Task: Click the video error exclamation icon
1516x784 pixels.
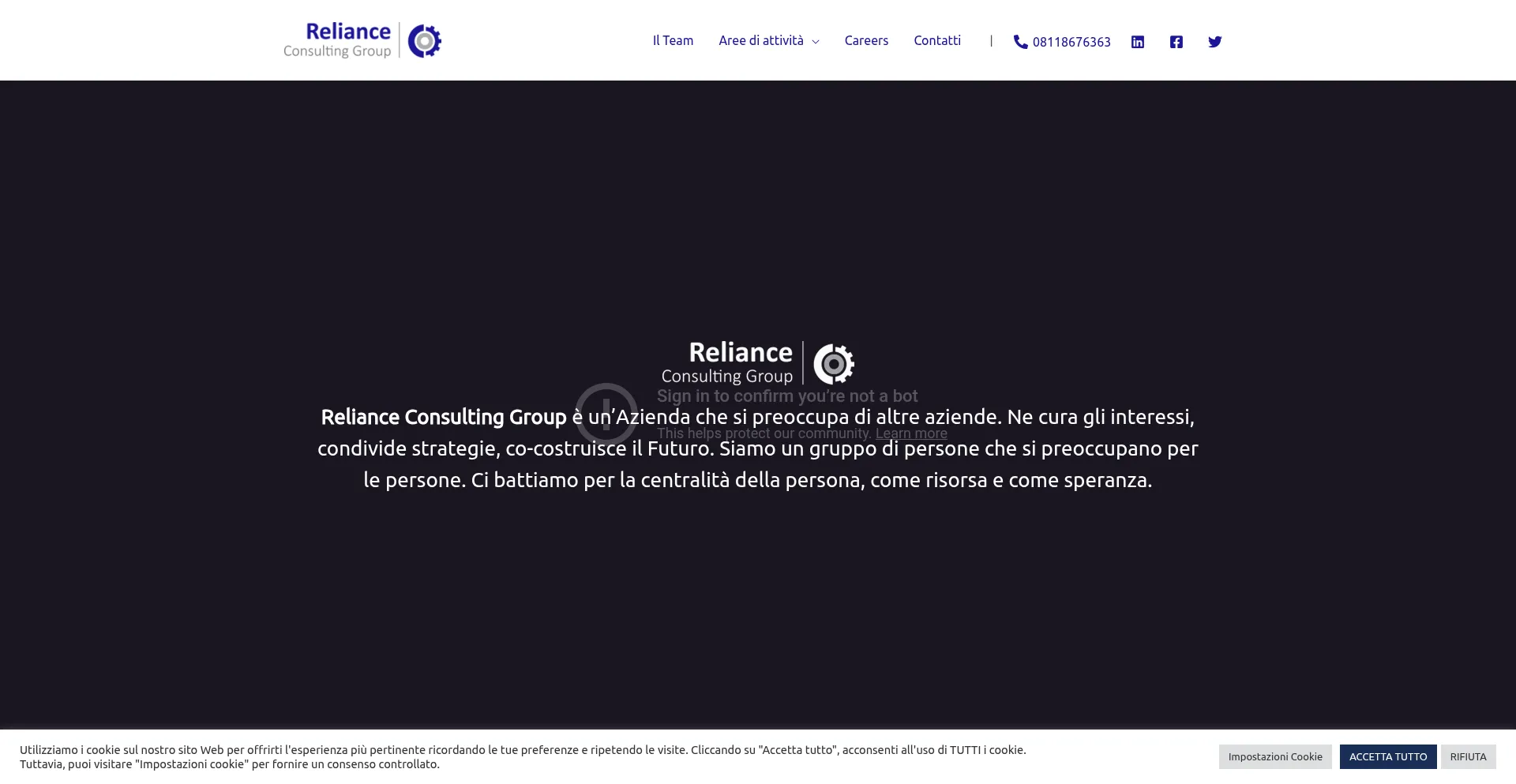Action: point(606,414)
